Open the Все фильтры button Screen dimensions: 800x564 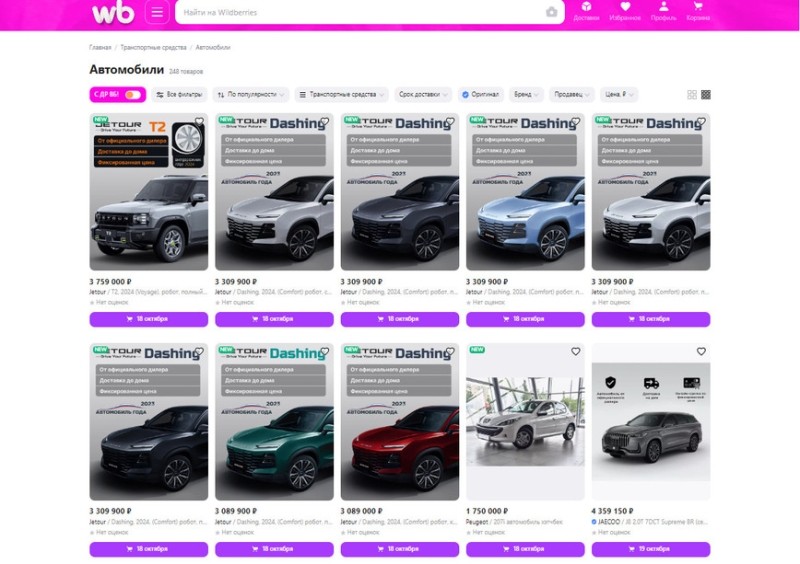(x=179, y=94)
